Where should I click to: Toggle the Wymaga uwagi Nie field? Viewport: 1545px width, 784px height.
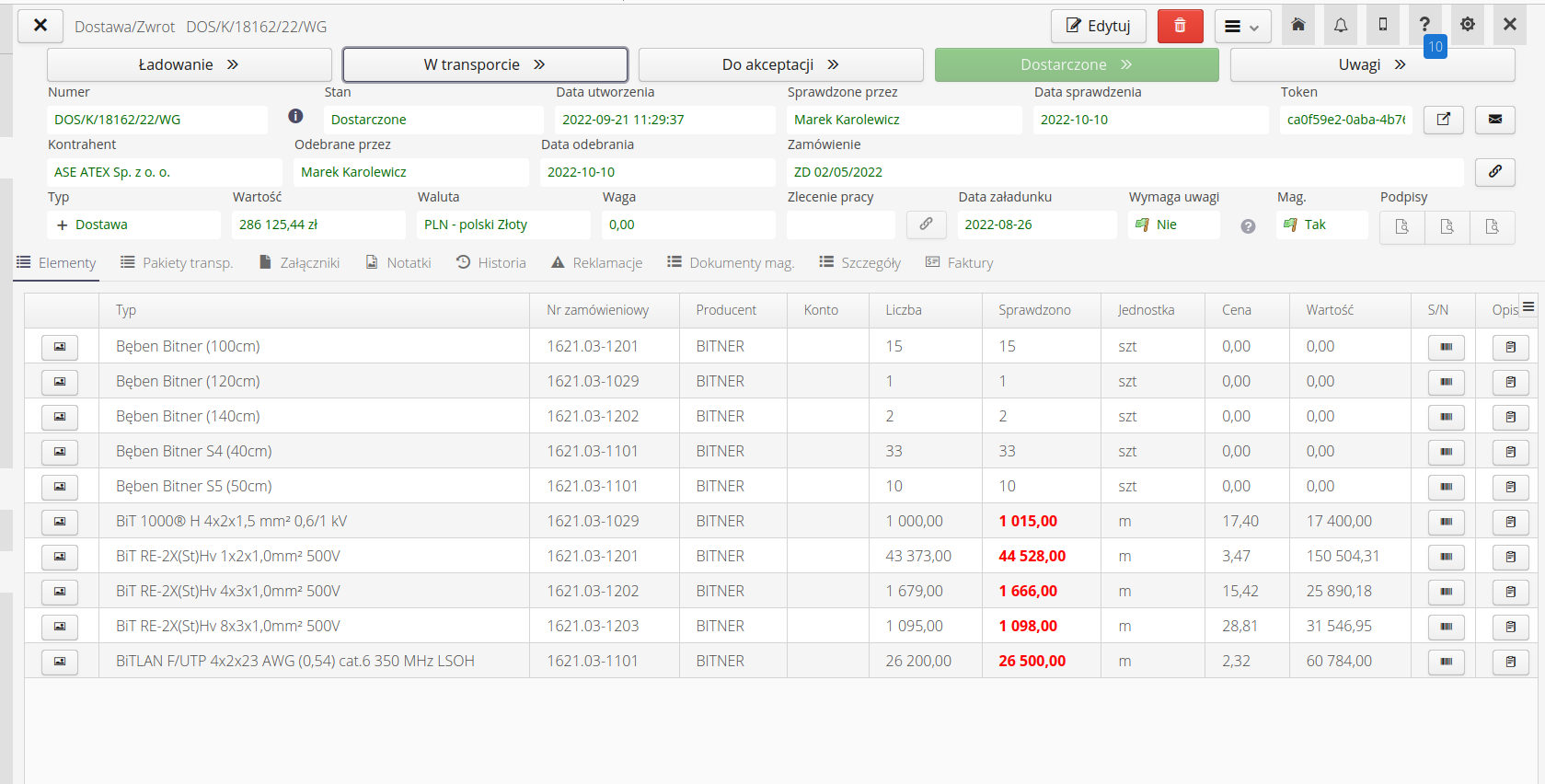pyautogui.click(x=1173, y=225)
